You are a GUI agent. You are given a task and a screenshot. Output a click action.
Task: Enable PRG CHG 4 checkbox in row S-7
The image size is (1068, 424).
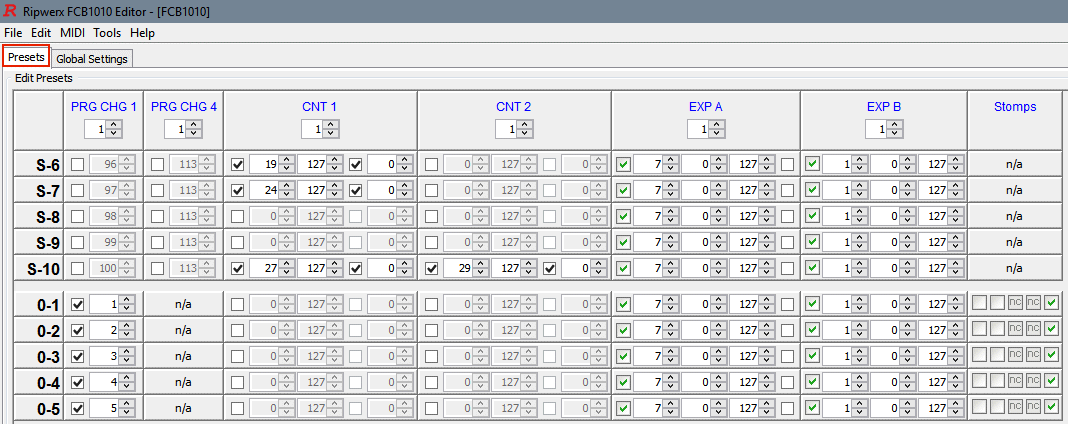(157, 191)
